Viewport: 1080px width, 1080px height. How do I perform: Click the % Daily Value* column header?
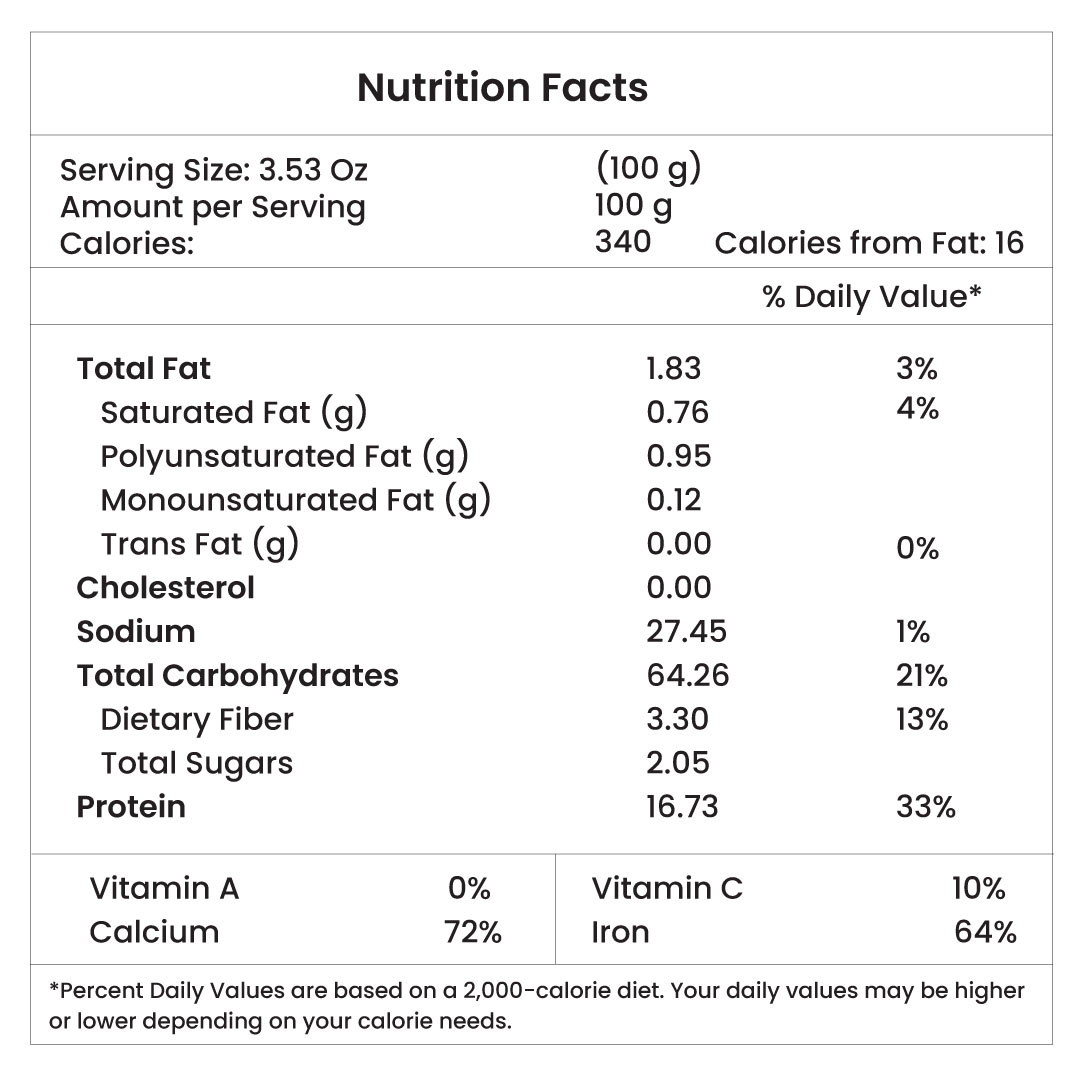coord(872,296)
